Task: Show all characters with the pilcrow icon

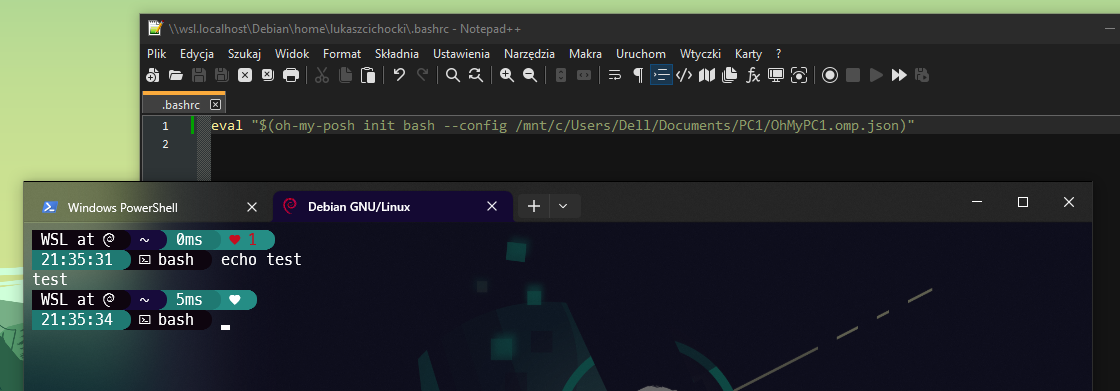Action: pyautogui.click(x=638, y=75)
